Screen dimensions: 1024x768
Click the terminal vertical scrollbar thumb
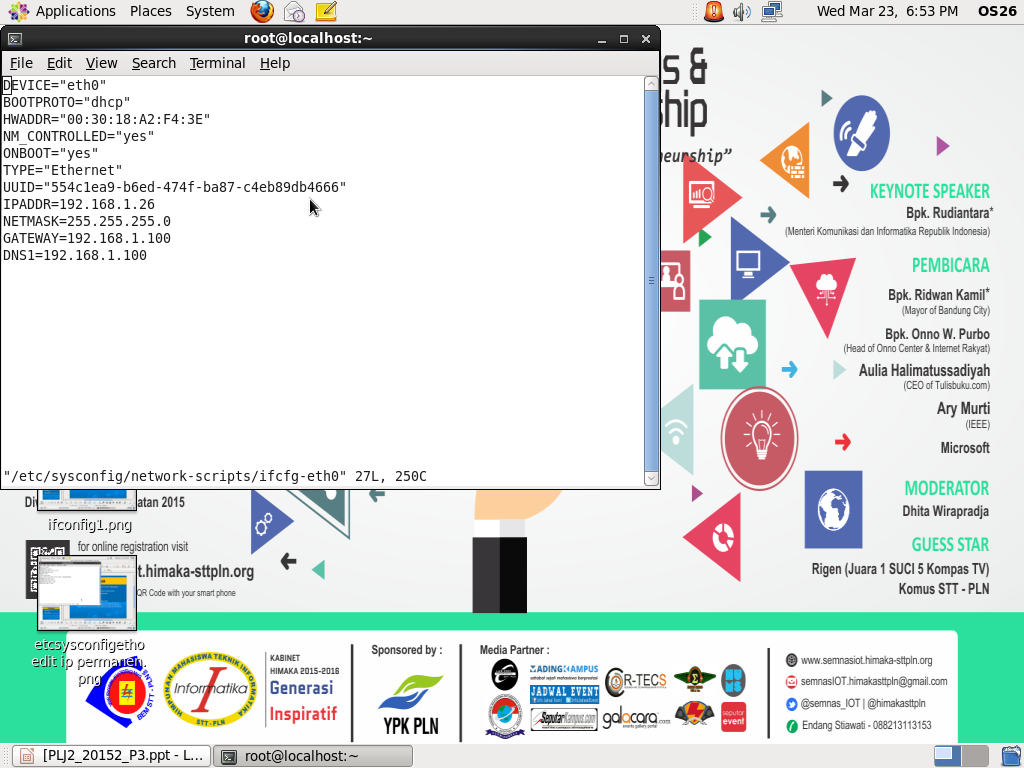pyautogui.click(x=651, y=281)
